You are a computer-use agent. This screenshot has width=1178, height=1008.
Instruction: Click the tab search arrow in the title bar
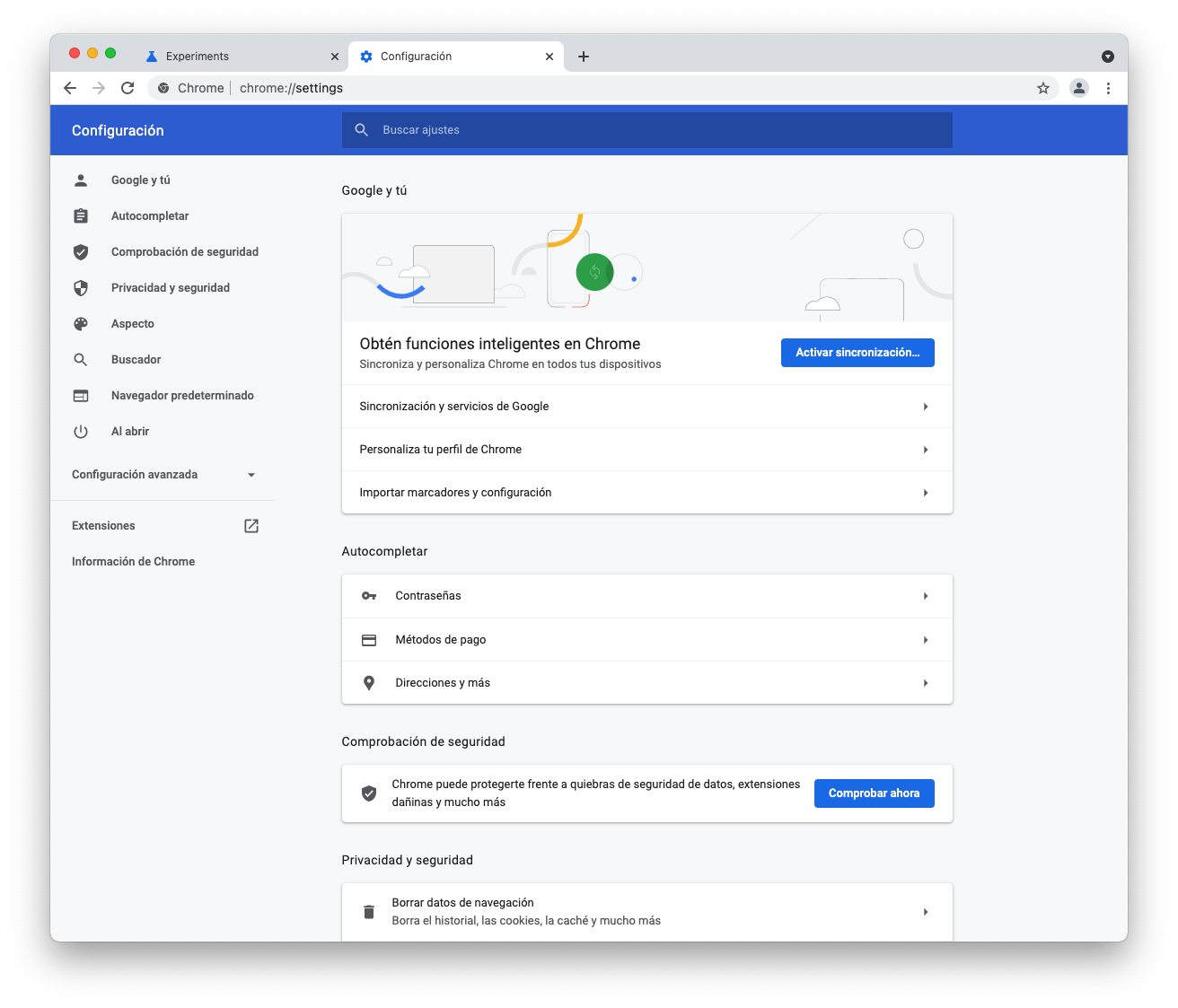(1108, 57)
